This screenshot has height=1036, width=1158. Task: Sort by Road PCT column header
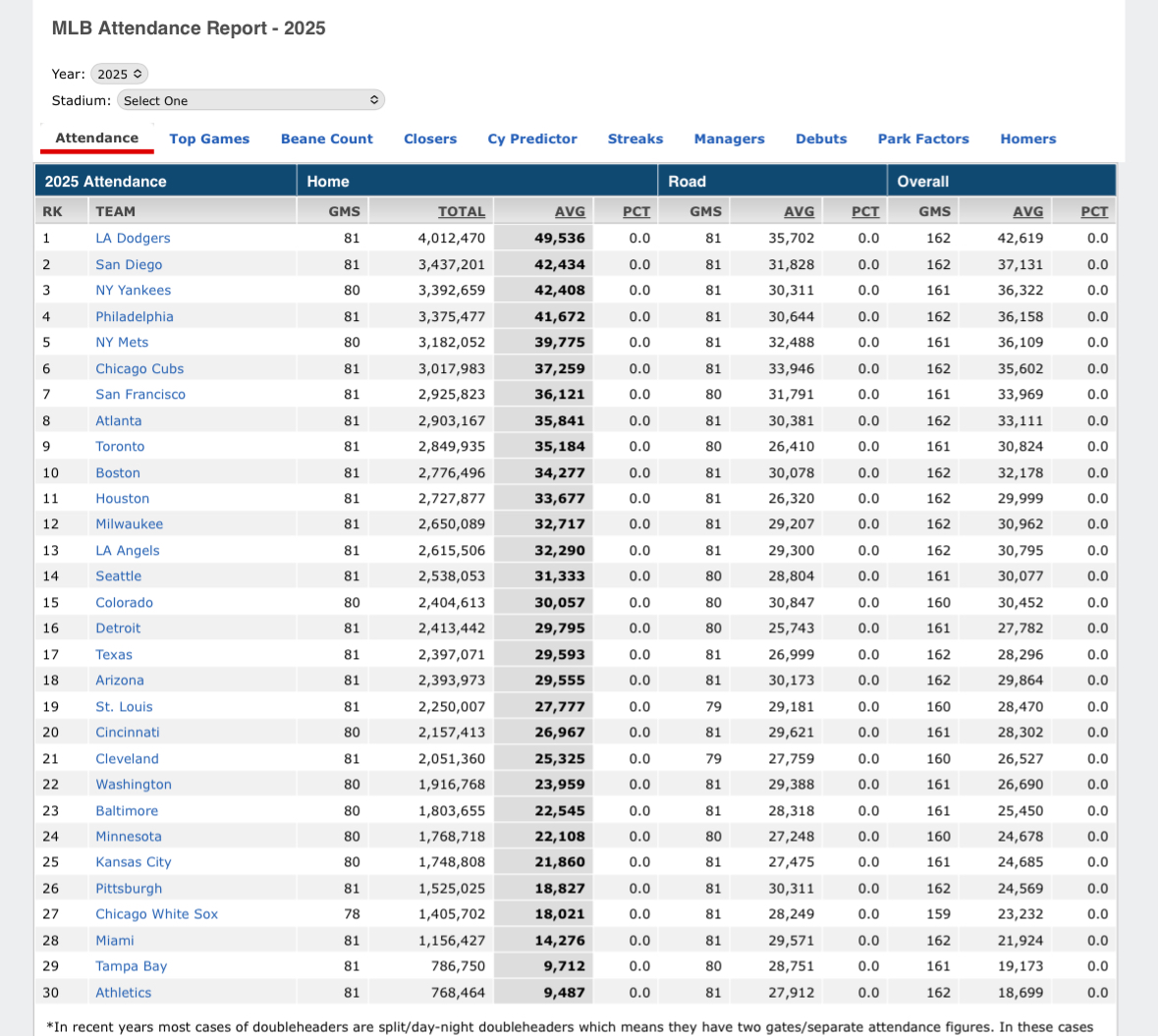864,211
